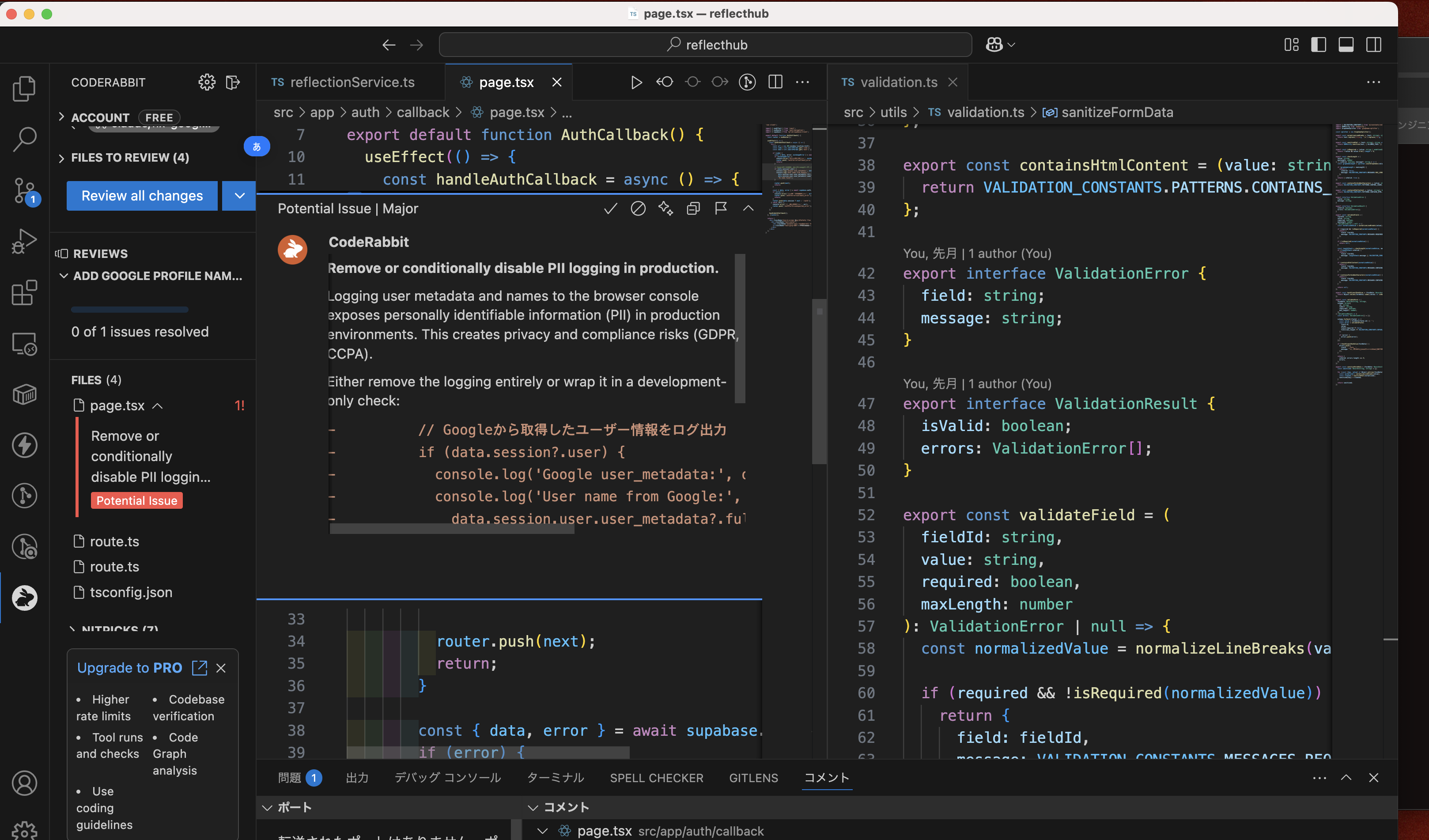Screen dimensions: 1429x840
Task: Open dropdown beside Review all changes
Action: (239, 196)
